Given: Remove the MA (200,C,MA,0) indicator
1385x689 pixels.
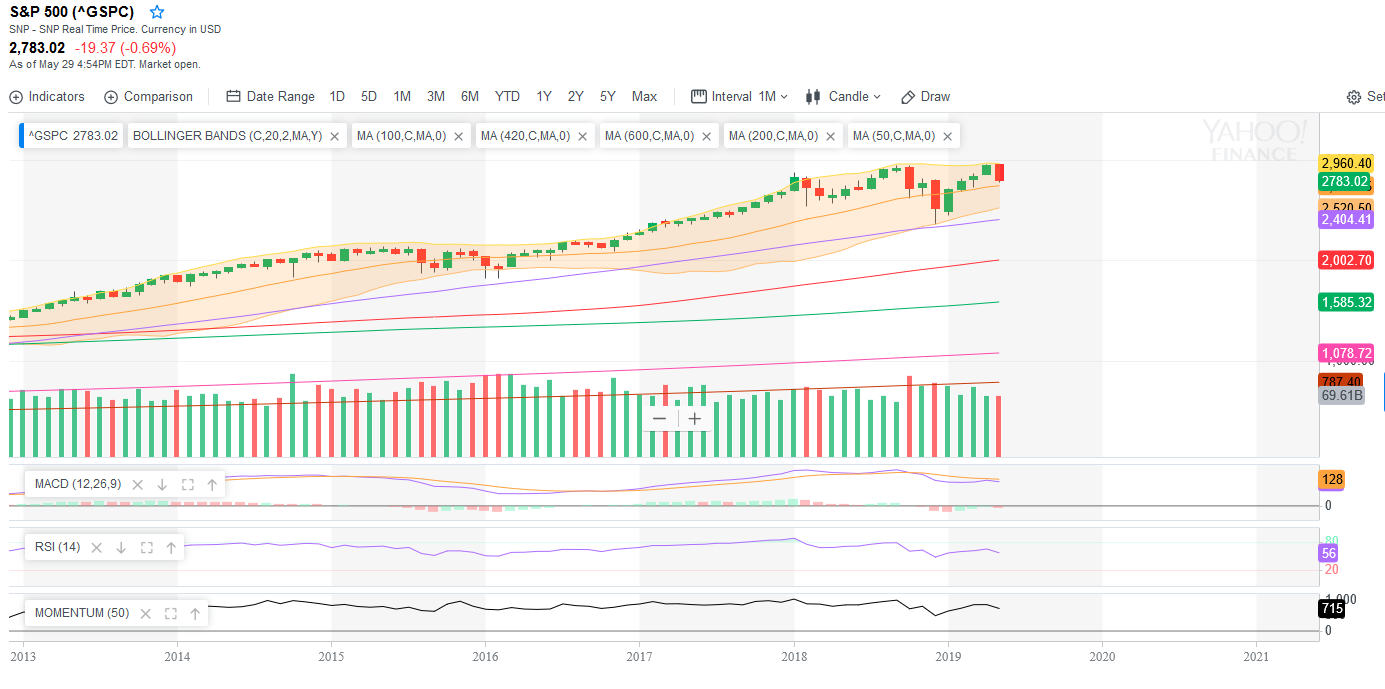Looking at the screenshot, I should [x=831, y=136].
